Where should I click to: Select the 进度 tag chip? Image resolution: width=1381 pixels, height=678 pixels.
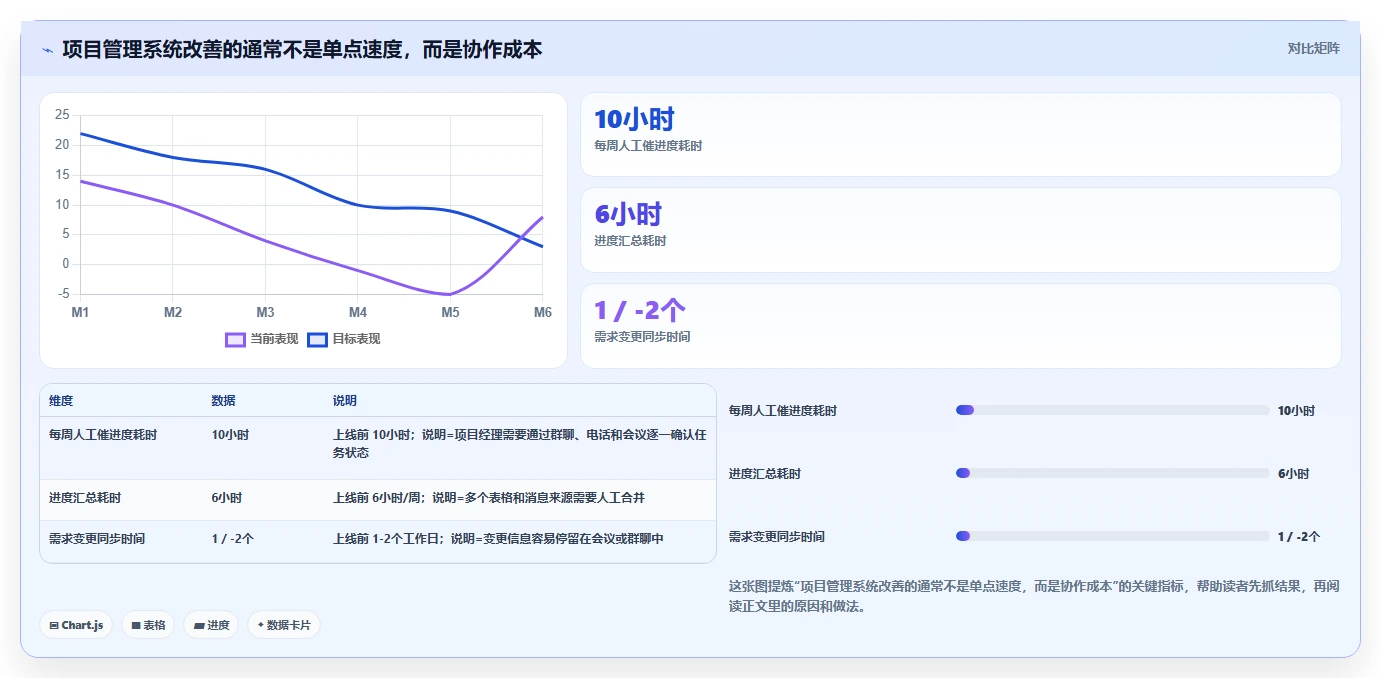tap(211, 625)
